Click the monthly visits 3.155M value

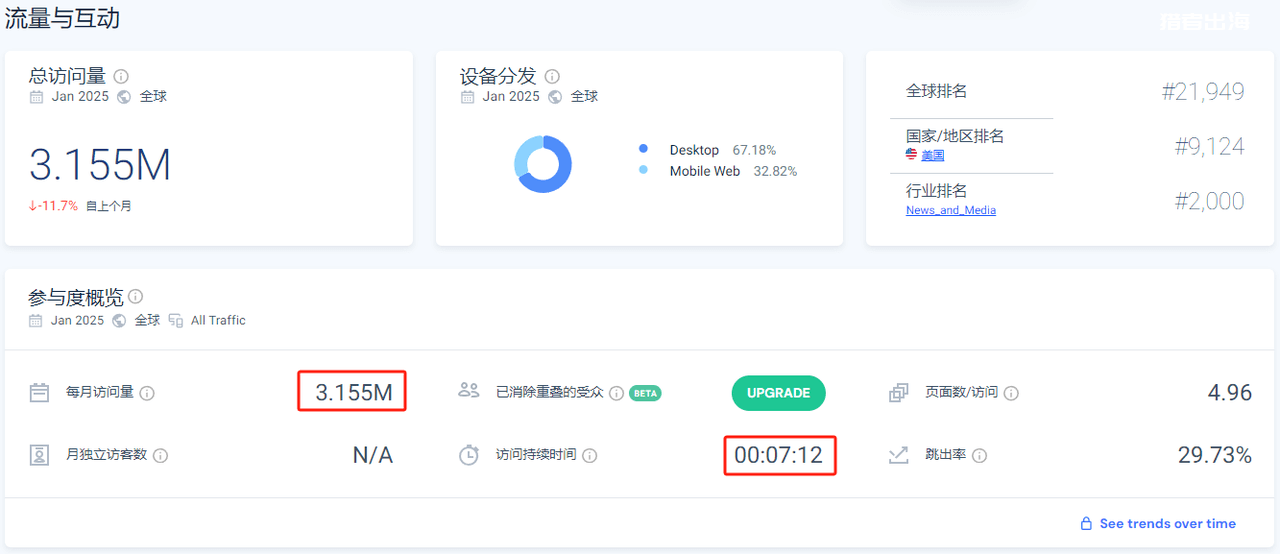point(354,393)
